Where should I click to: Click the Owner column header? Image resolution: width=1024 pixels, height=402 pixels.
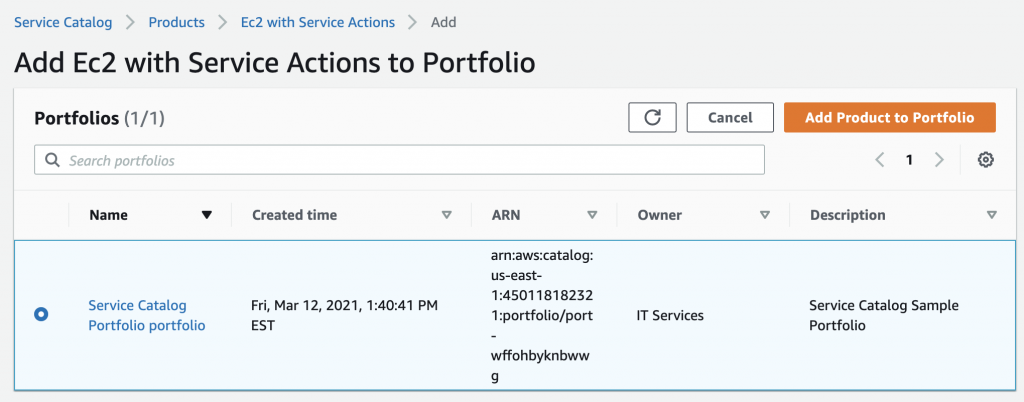coord(660,215)
